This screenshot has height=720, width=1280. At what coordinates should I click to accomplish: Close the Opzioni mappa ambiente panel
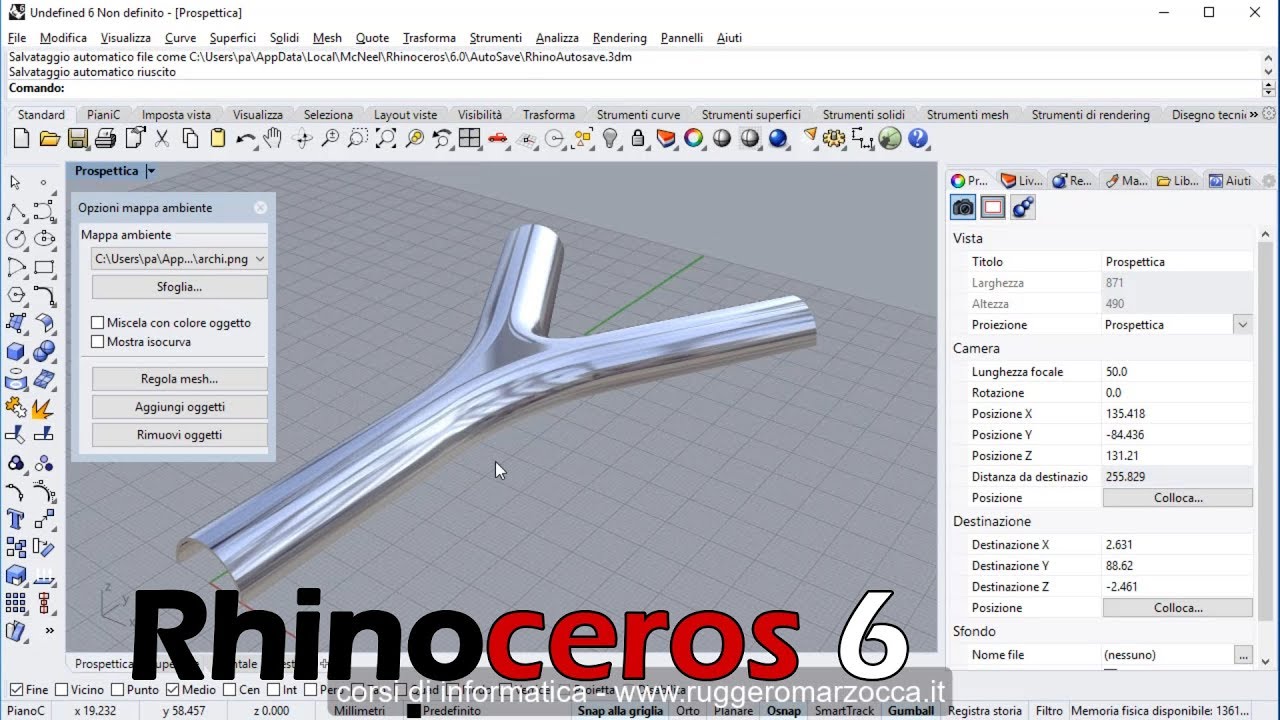coord(261,208)
